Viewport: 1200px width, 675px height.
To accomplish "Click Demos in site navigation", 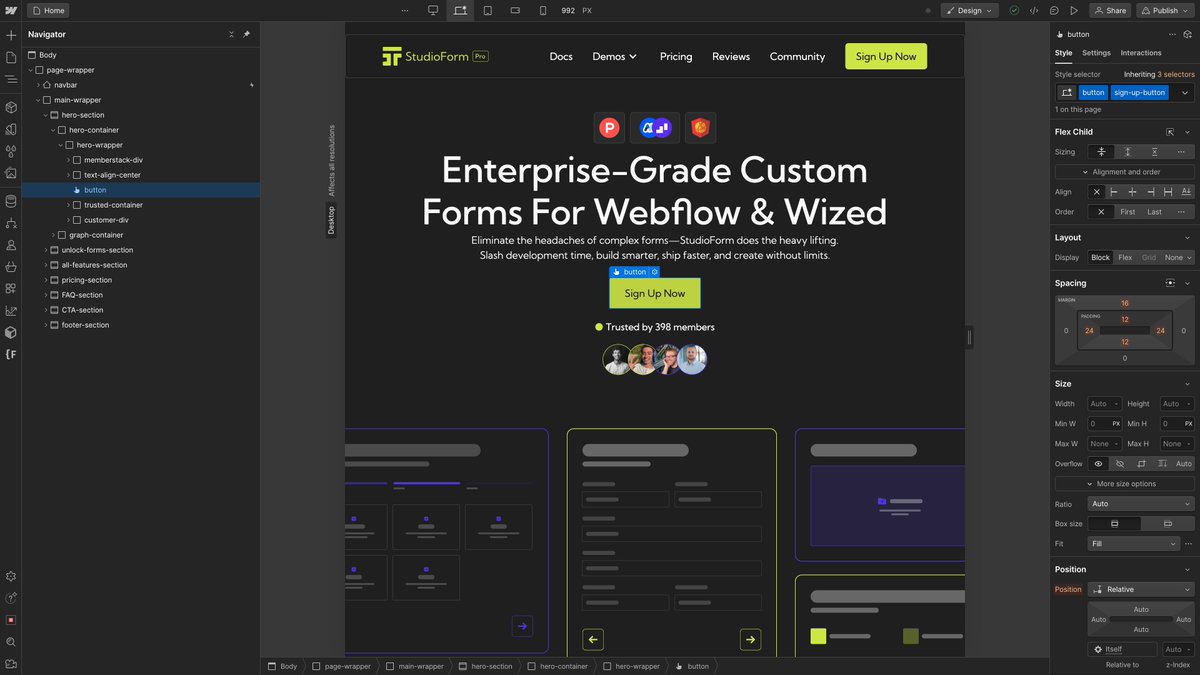I will [x=614, y=57].
